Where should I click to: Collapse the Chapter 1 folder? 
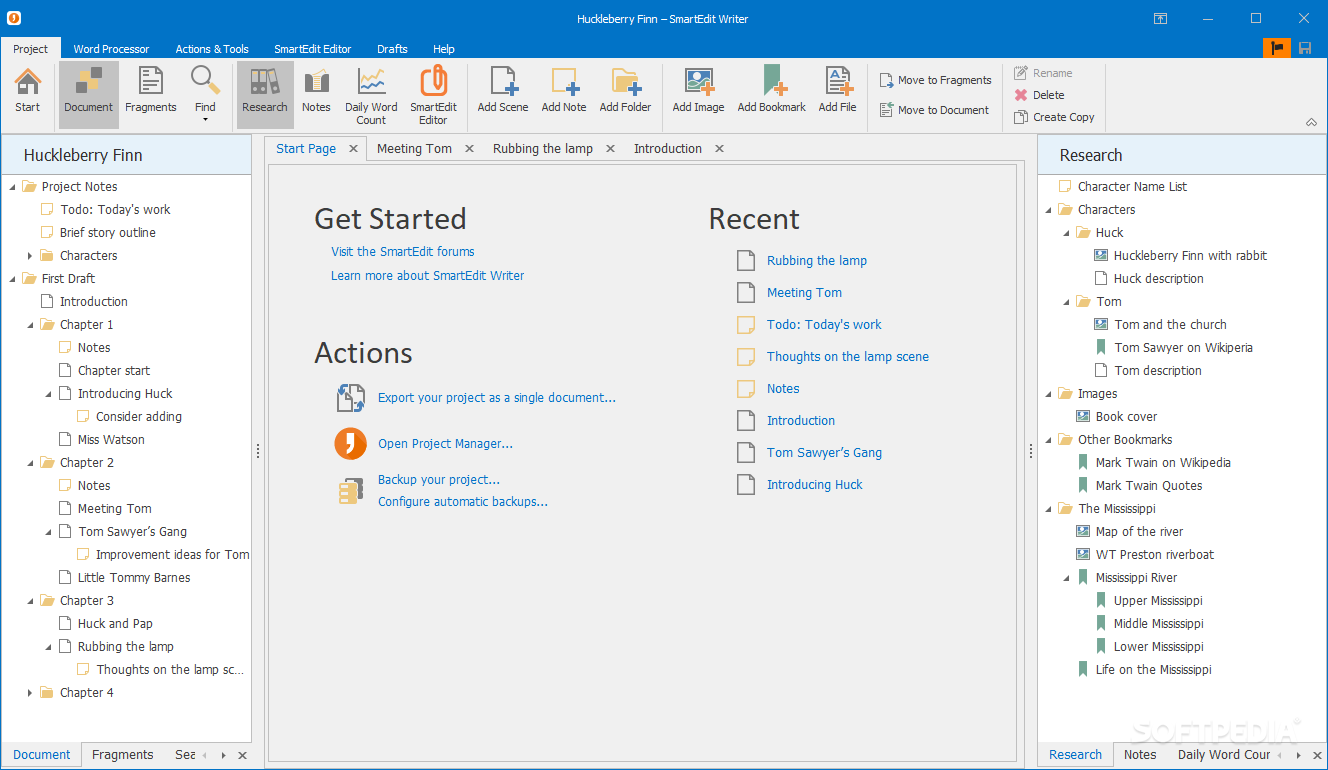[30, 325]
